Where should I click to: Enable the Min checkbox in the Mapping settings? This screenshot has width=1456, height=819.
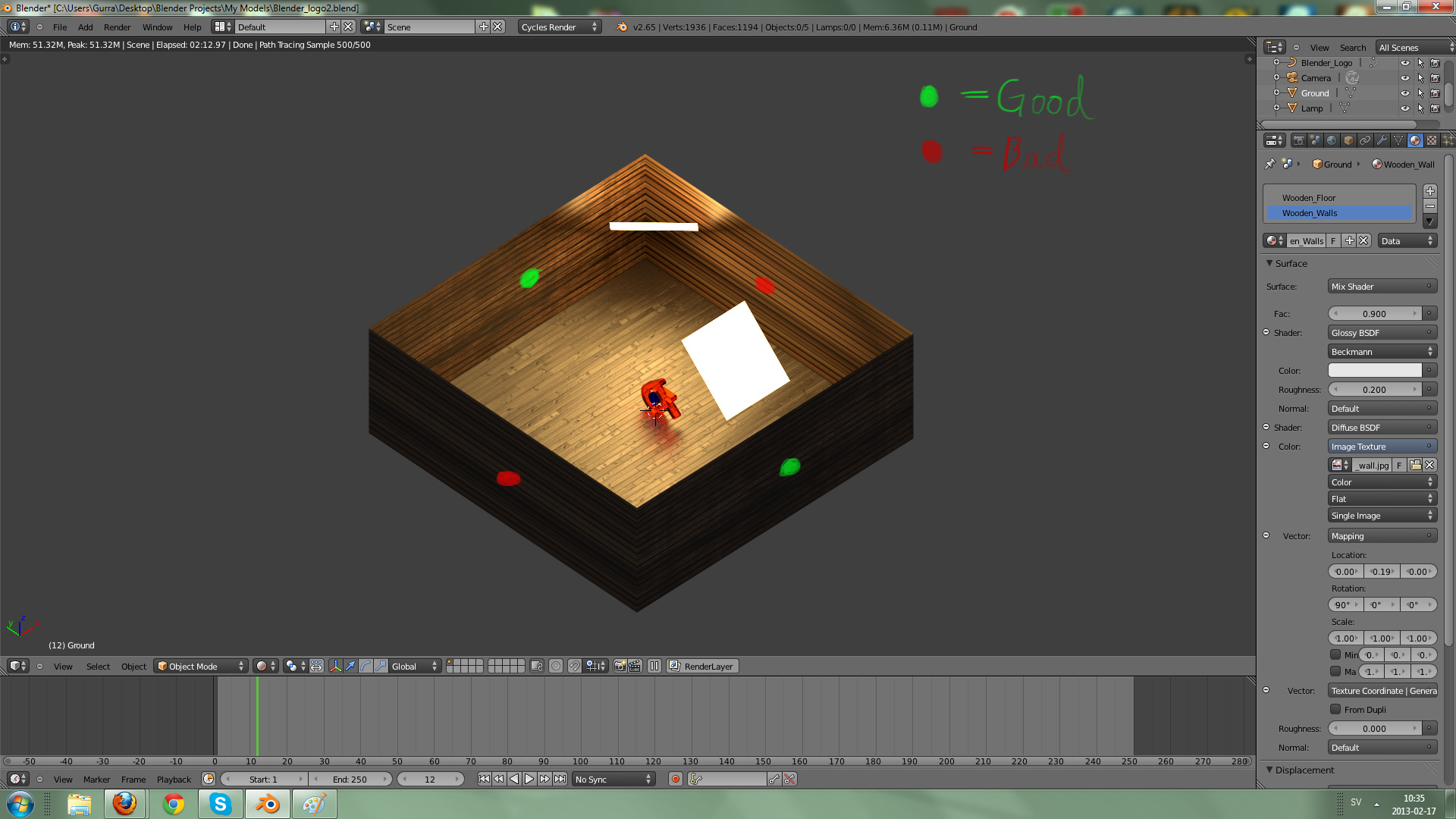(1335, 654)
